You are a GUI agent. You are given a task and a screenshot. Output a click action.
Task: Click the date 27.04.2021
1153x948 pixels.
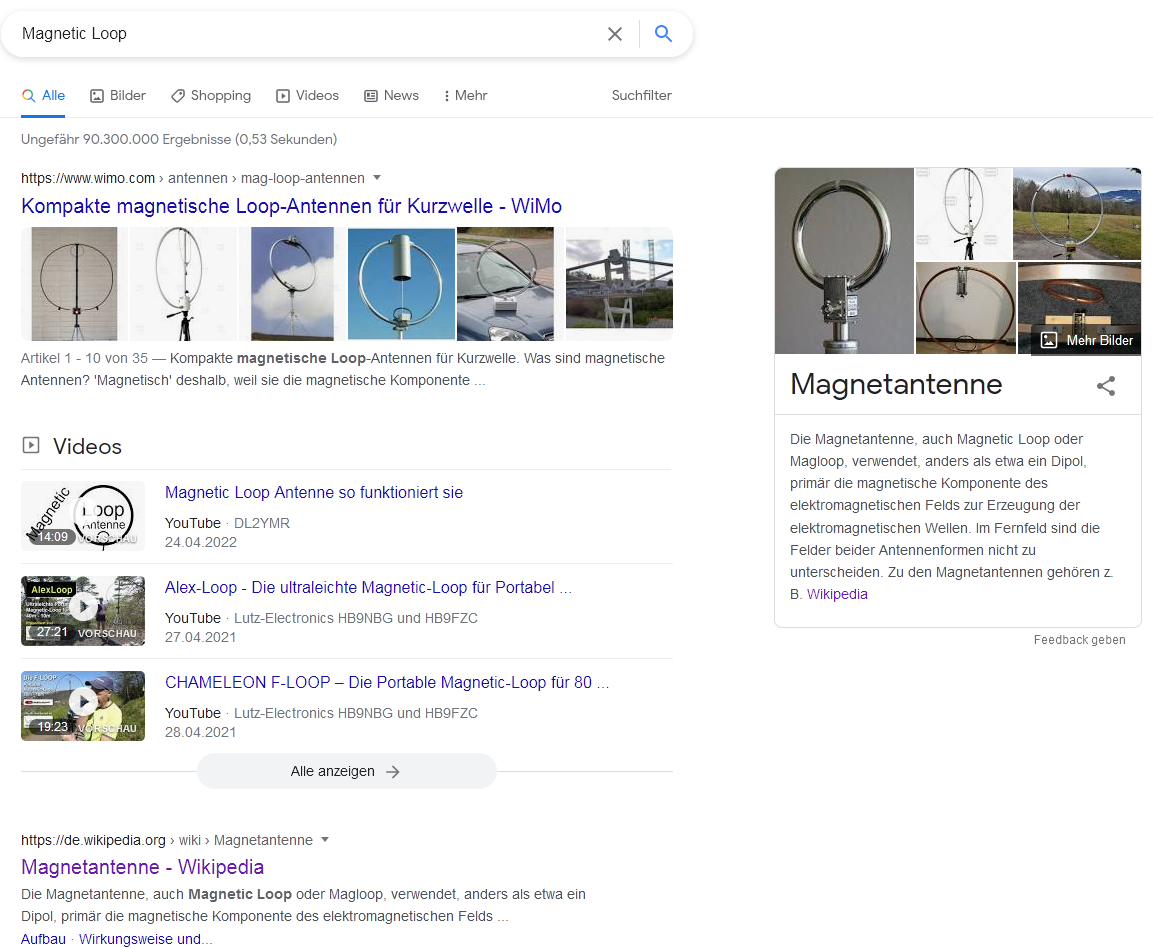pyautogui.click(x=200, y=637)
